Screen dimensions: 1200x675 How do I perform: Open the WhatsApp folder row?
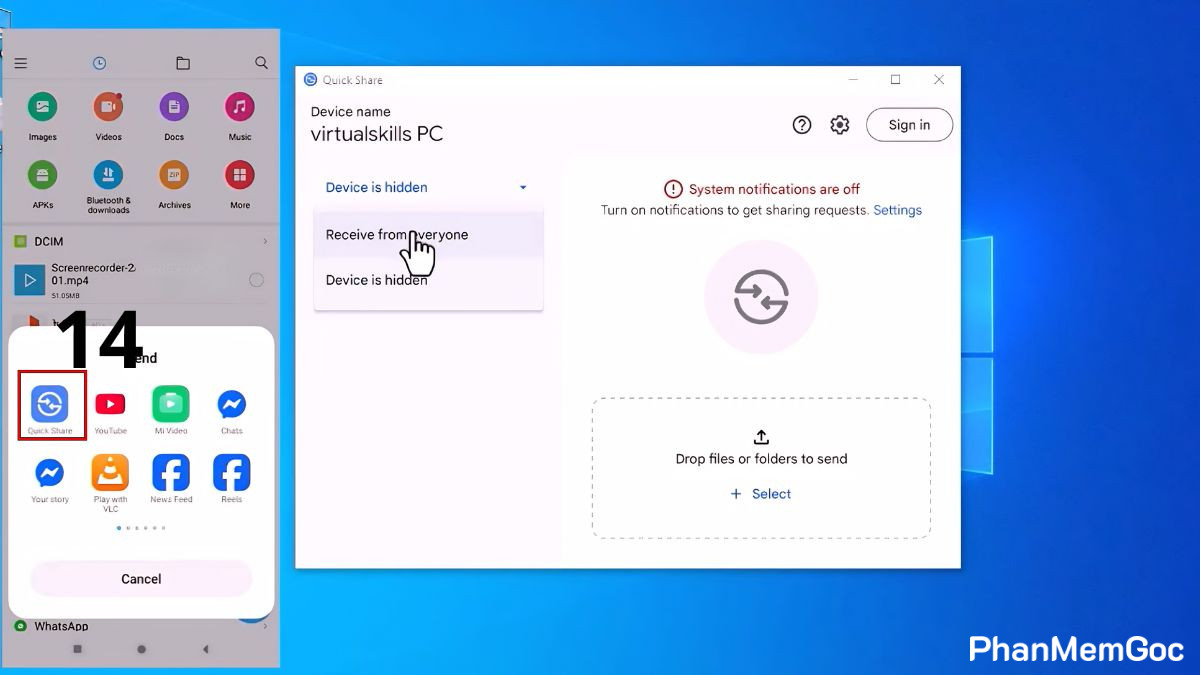click(x=141, y=626)
